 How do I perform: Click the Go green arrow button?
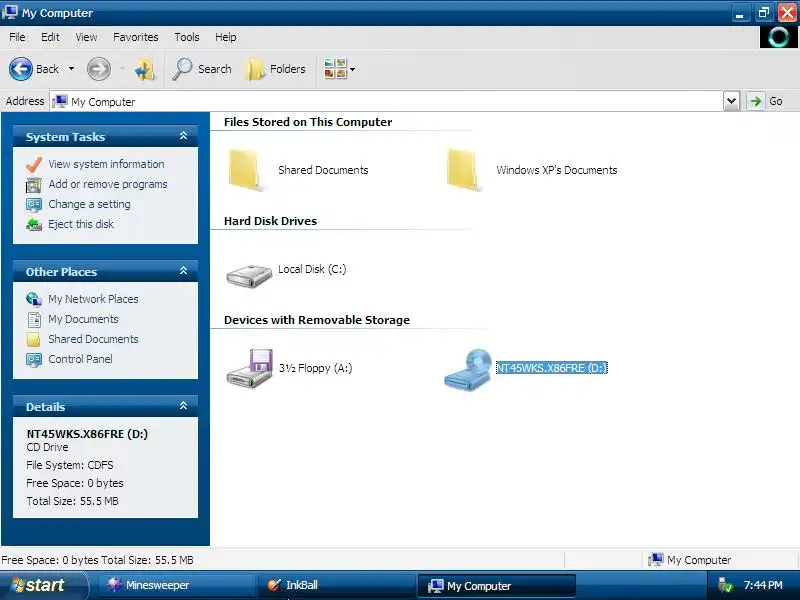(x=756, y=101)
